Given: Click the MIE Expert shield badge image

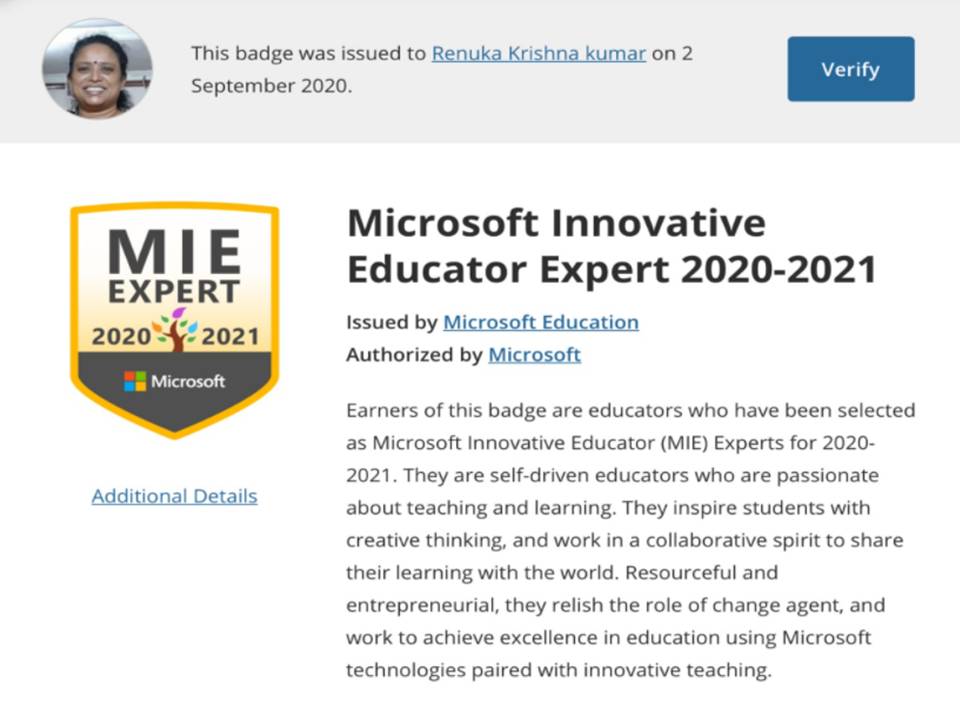Looking at the screenshot, I should [174, 320].
